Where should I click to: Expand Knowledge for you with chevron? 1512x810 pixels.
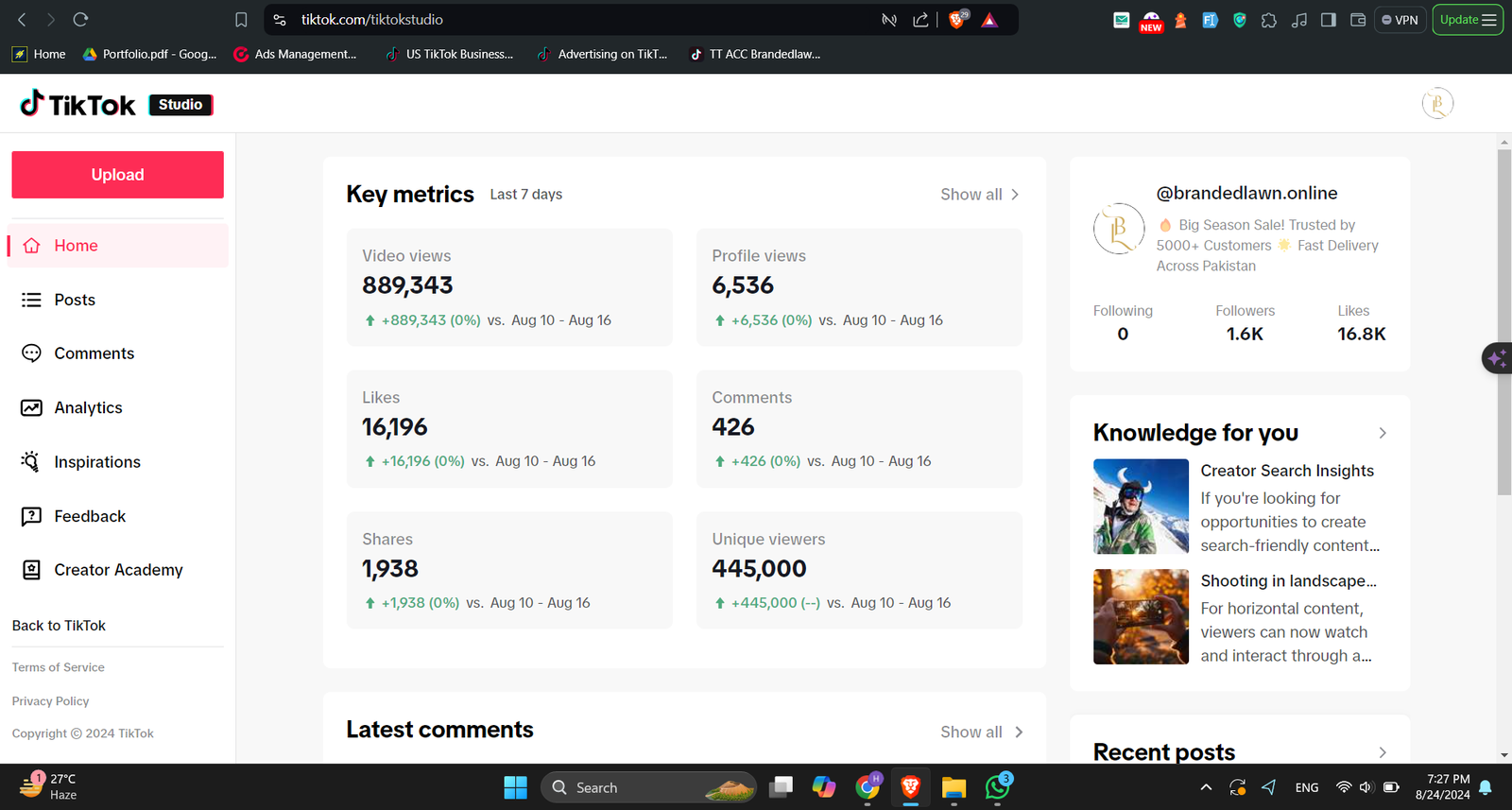1383,433
